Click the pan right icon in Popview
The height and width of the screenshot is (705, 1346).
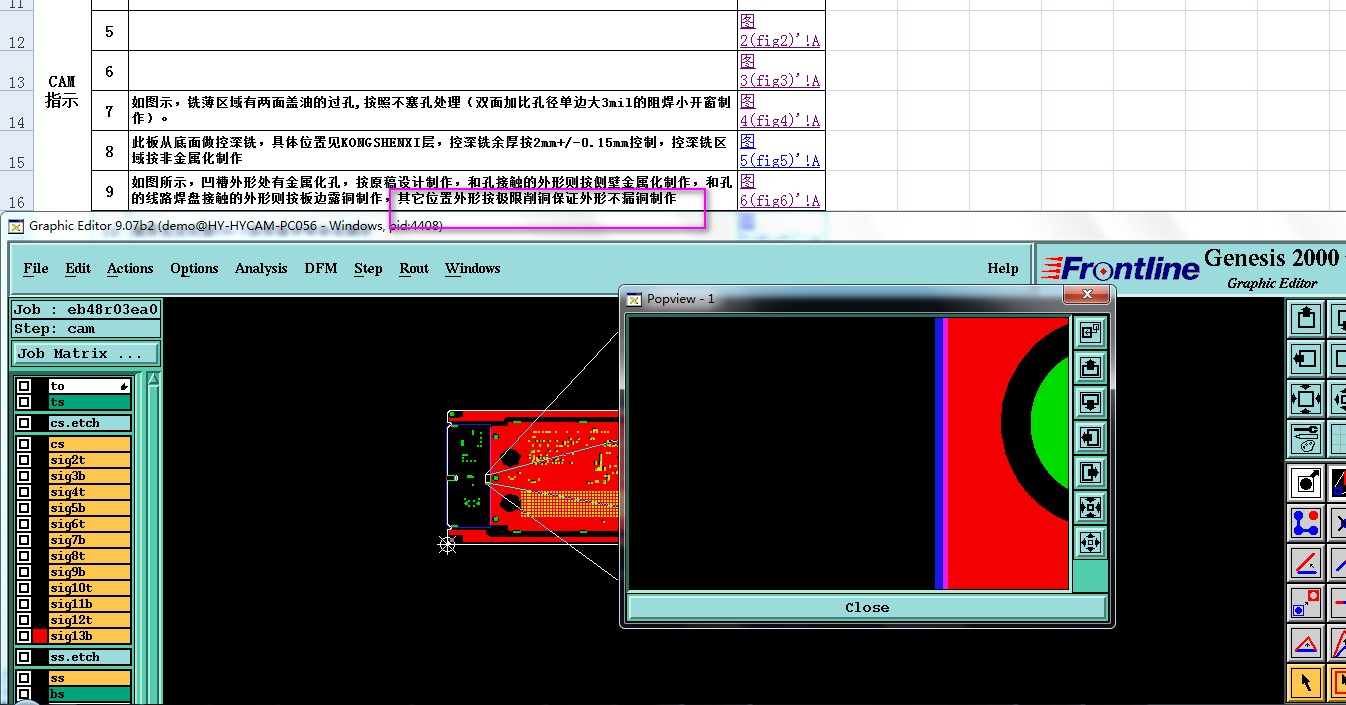click(x=1090, y=472)
